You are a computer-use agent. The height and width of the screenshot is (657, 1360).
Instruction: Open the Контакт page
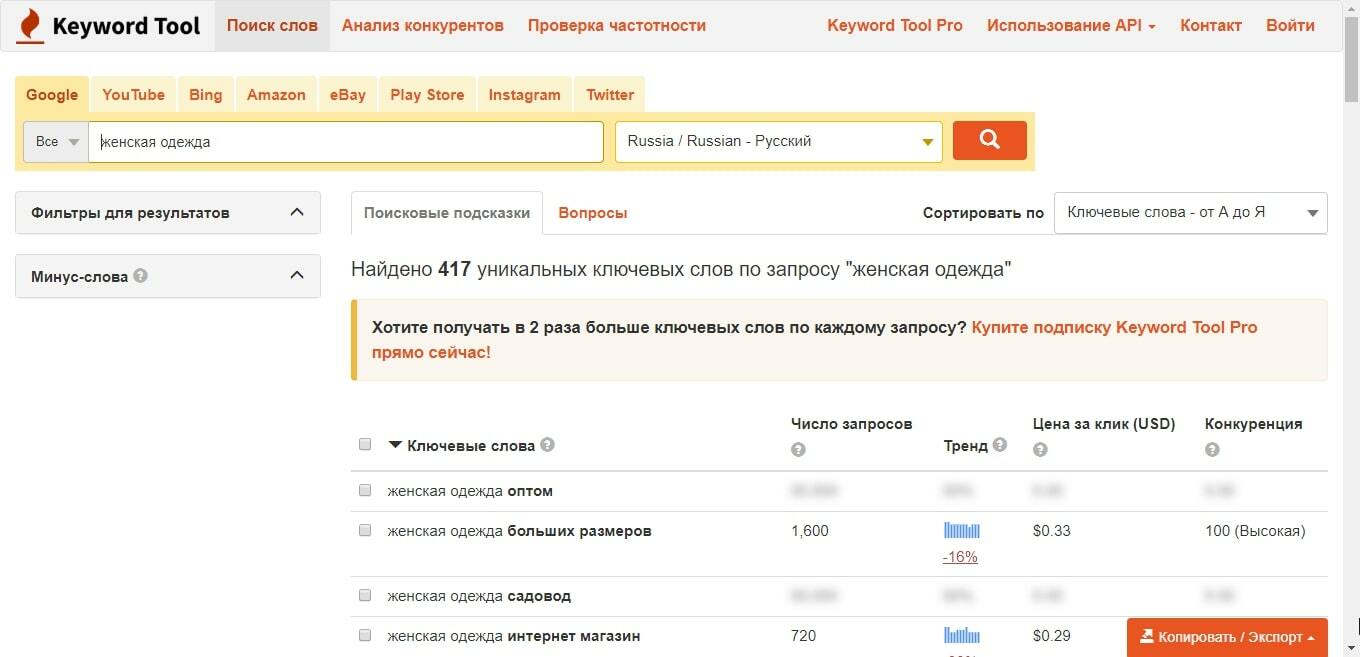(1211, 26)
